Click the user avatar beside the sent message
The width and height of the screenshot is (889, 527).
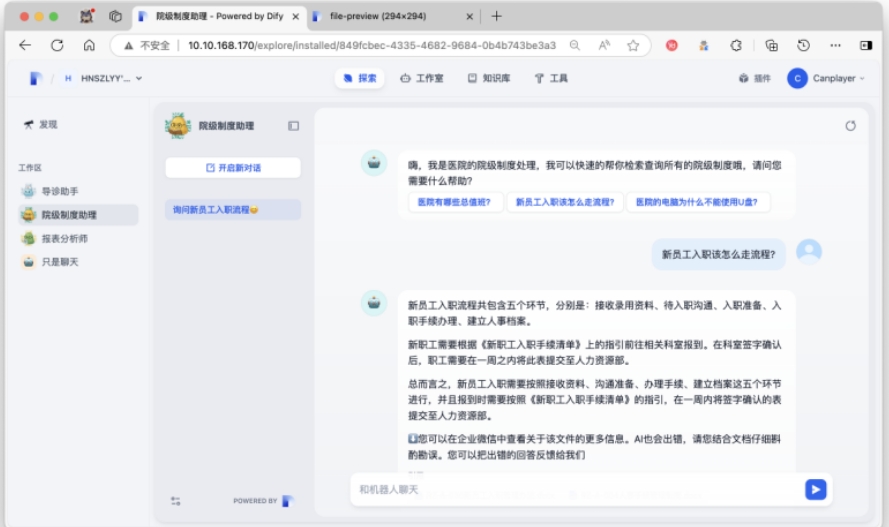click(x=809, y=252)
